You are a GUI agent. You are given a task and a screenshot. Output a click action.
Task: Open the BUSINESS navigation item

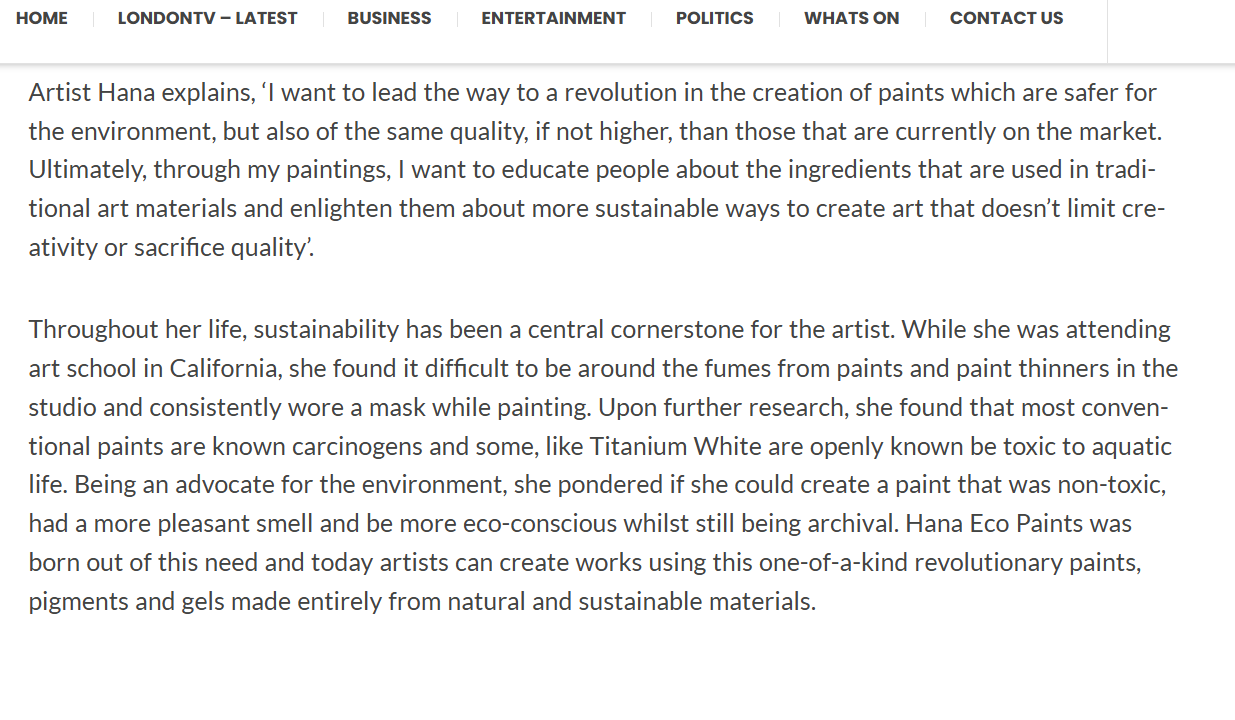tap(389, 18)
